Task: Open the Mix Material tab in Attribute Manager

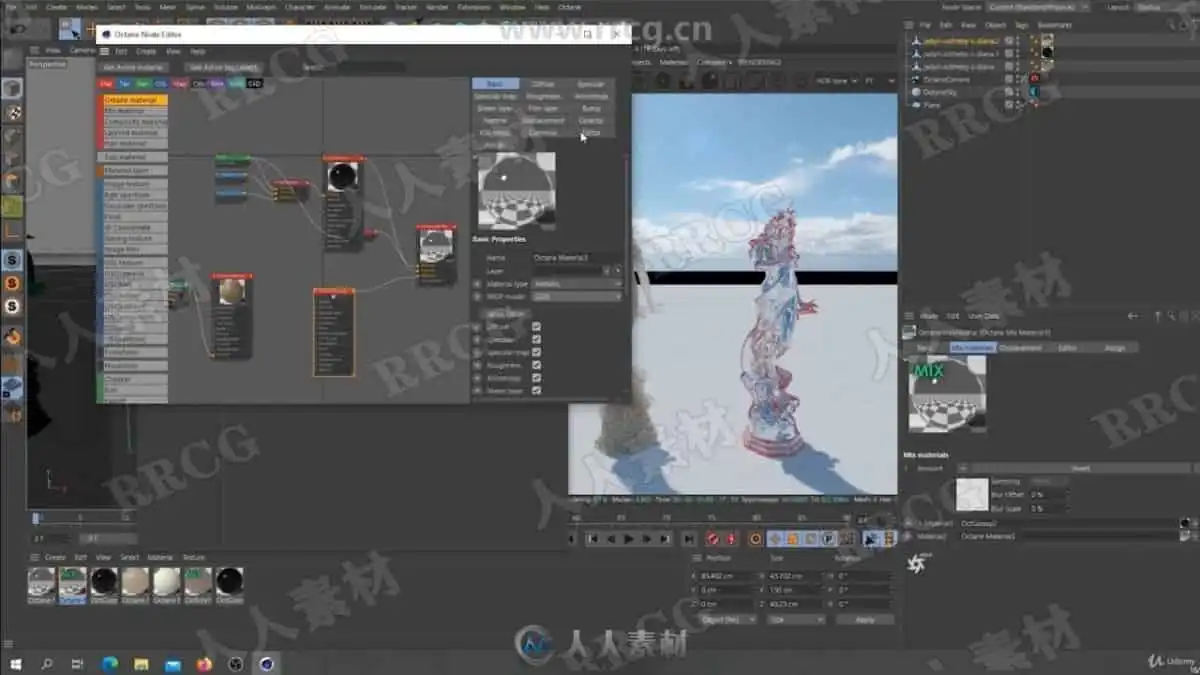Action: (x=972, y=348)
